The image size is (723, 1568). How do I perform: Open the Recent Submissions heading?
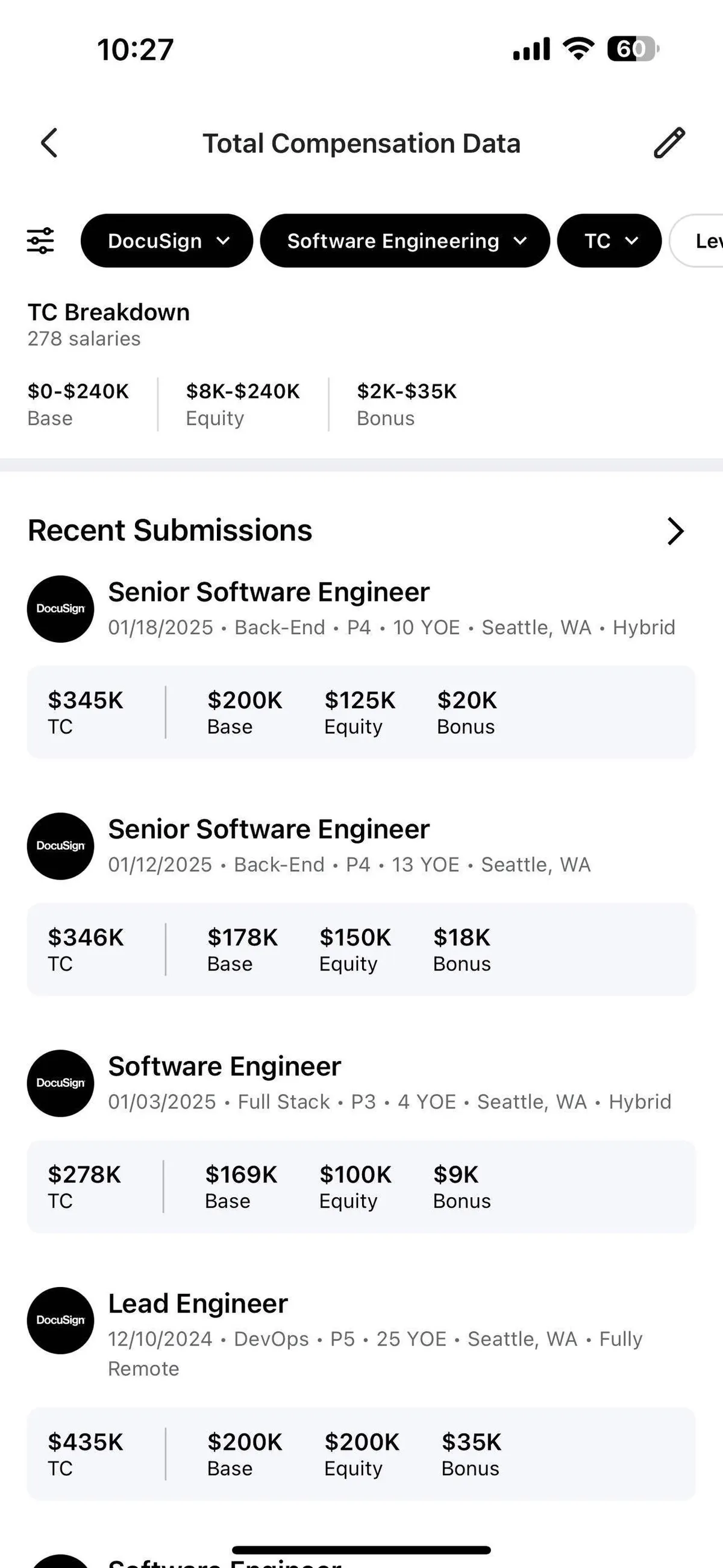click(x=170, y=530)
